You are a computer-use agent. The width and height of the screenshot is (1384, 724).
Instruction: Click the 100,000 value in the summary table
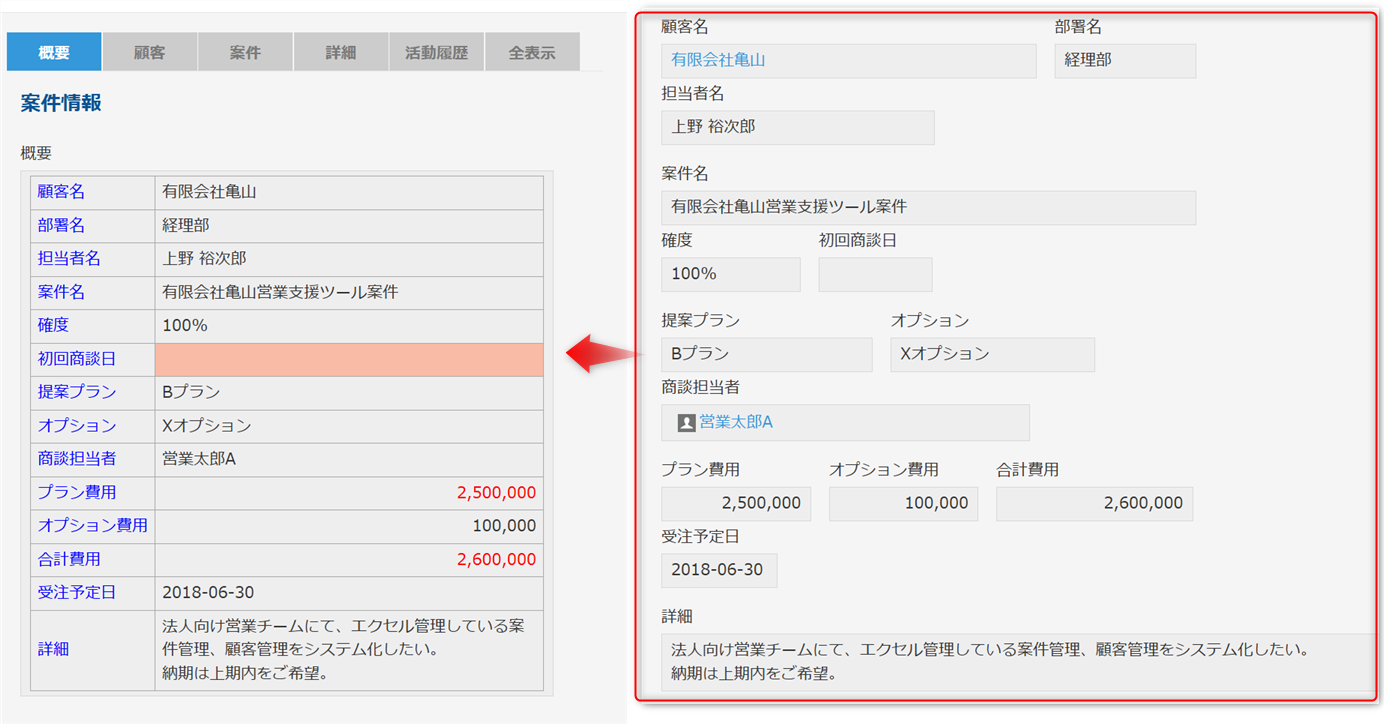504,526
